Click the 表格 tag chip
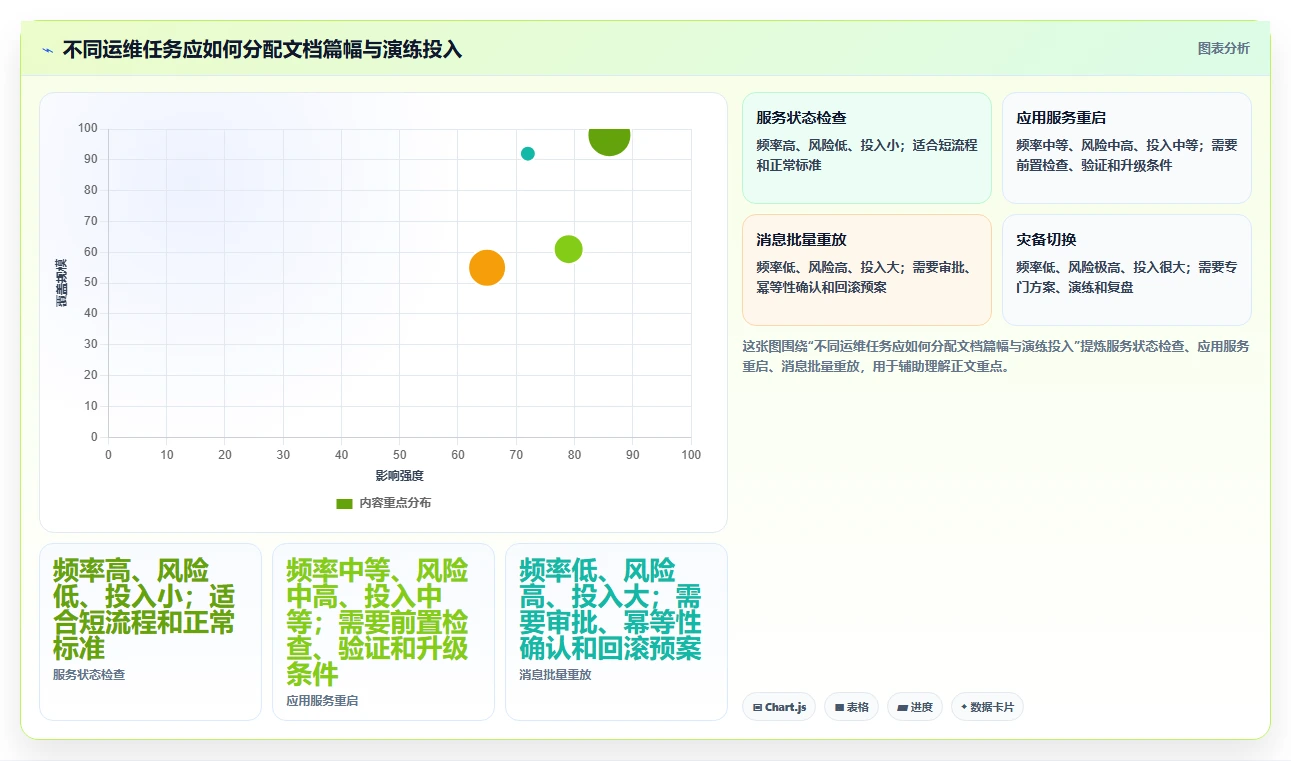Screen dimensions: 1291x761 [851, 707]
